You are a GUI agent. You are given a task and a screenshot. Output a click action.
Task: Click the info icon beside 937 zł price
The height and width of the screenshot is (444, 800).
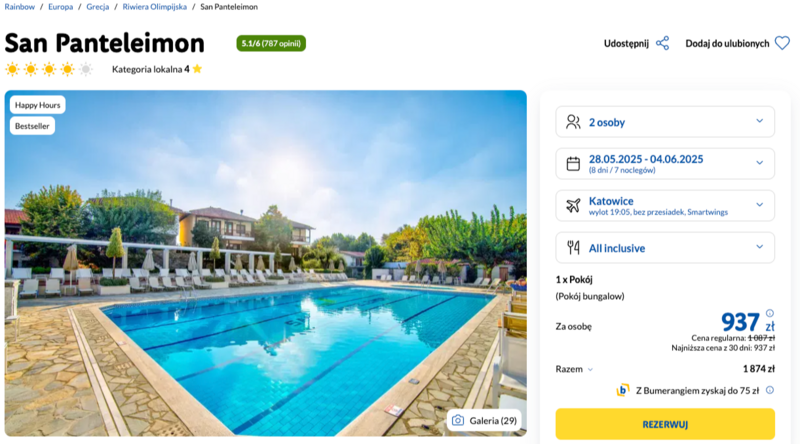click(769, 313)
